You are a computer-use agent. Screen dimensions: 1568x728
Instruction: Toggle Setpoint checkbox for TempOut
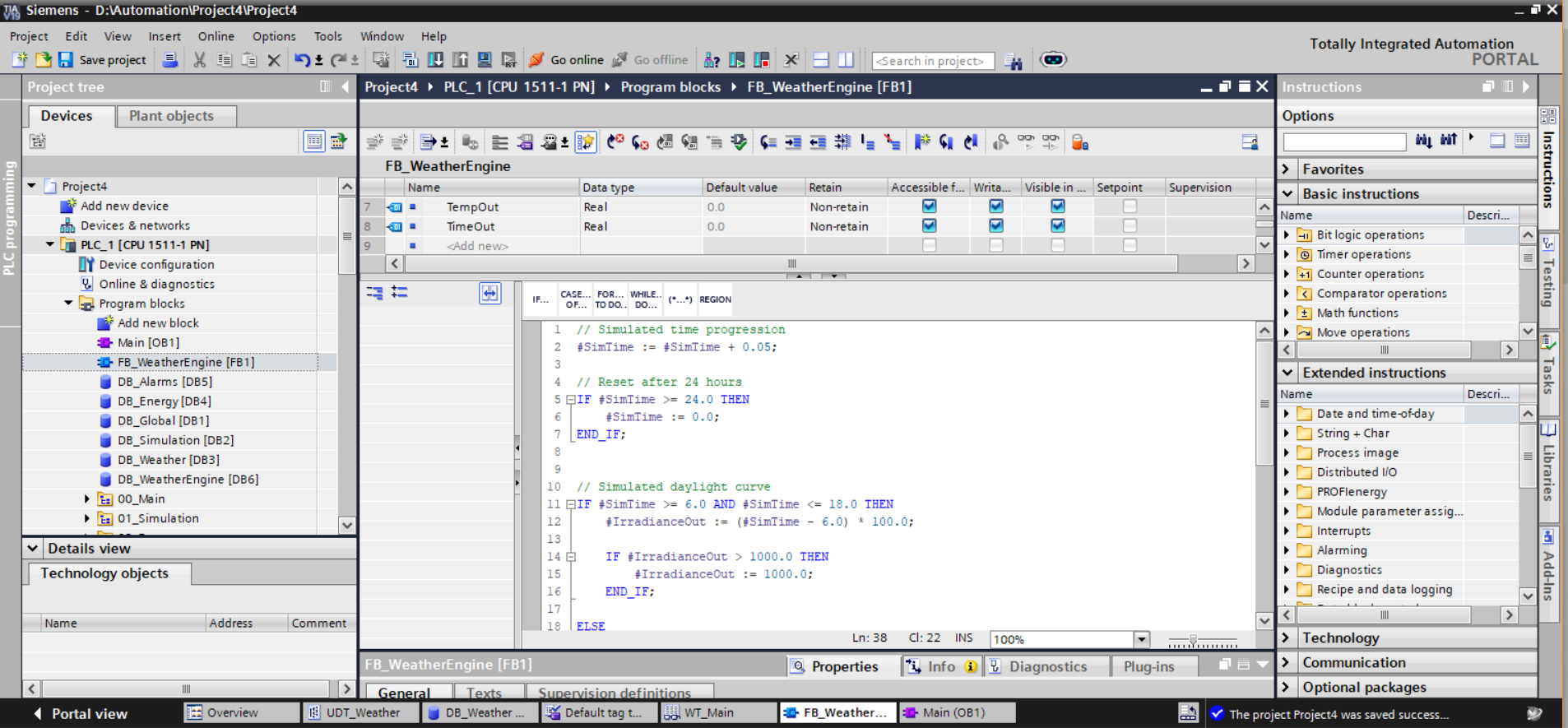pos(1130,206)
